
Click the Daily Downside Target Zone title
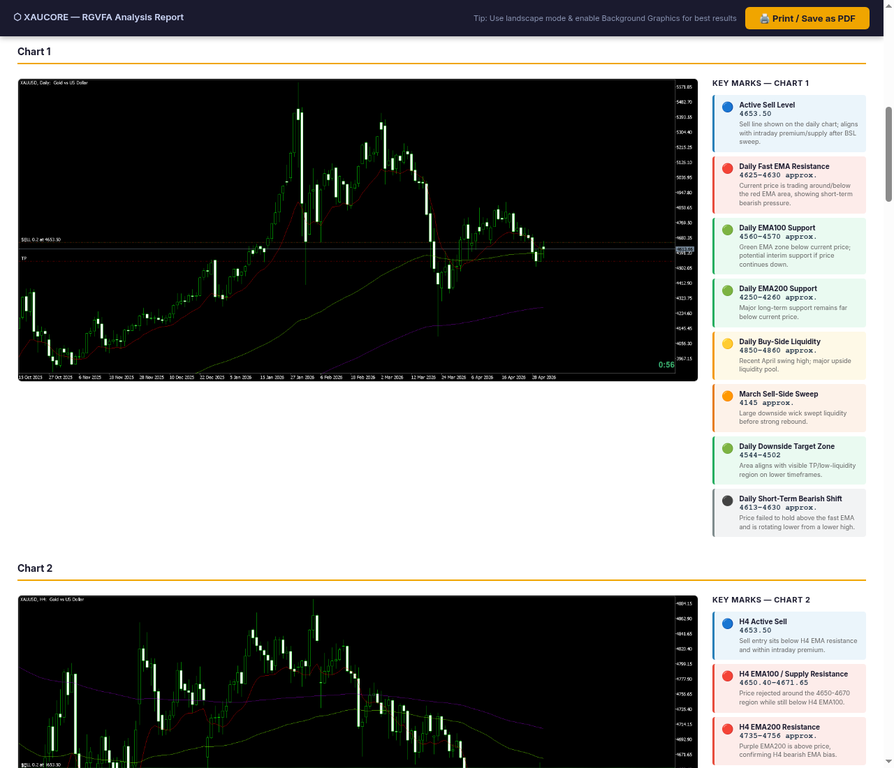pyautogui.click(x=787, y=446)
